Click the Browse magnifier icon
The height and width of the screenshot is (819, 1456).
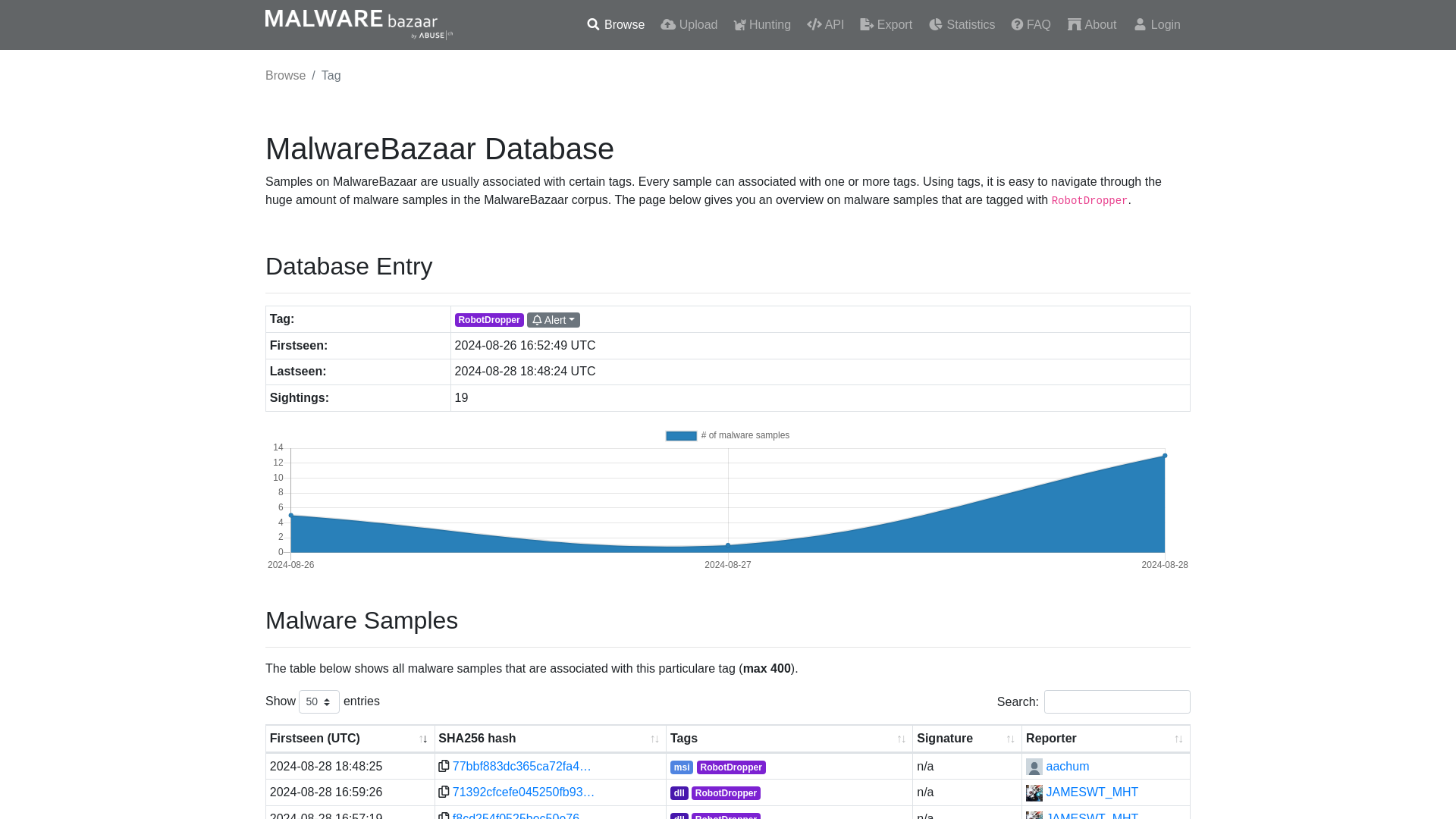click(593, 25)
